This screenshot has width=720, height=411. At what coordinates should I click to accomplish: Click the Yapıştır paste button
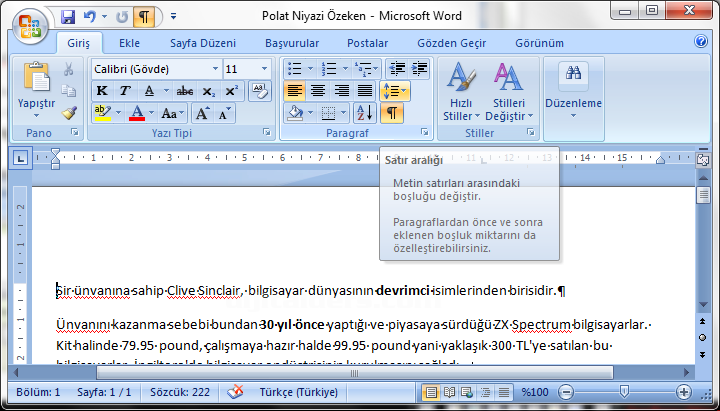36,90
